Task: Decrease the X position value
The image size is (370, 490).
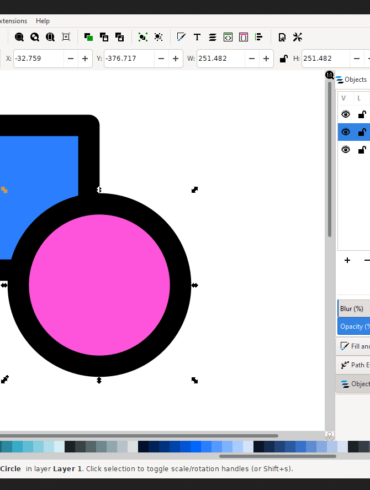Action: (x=71, y=59)
